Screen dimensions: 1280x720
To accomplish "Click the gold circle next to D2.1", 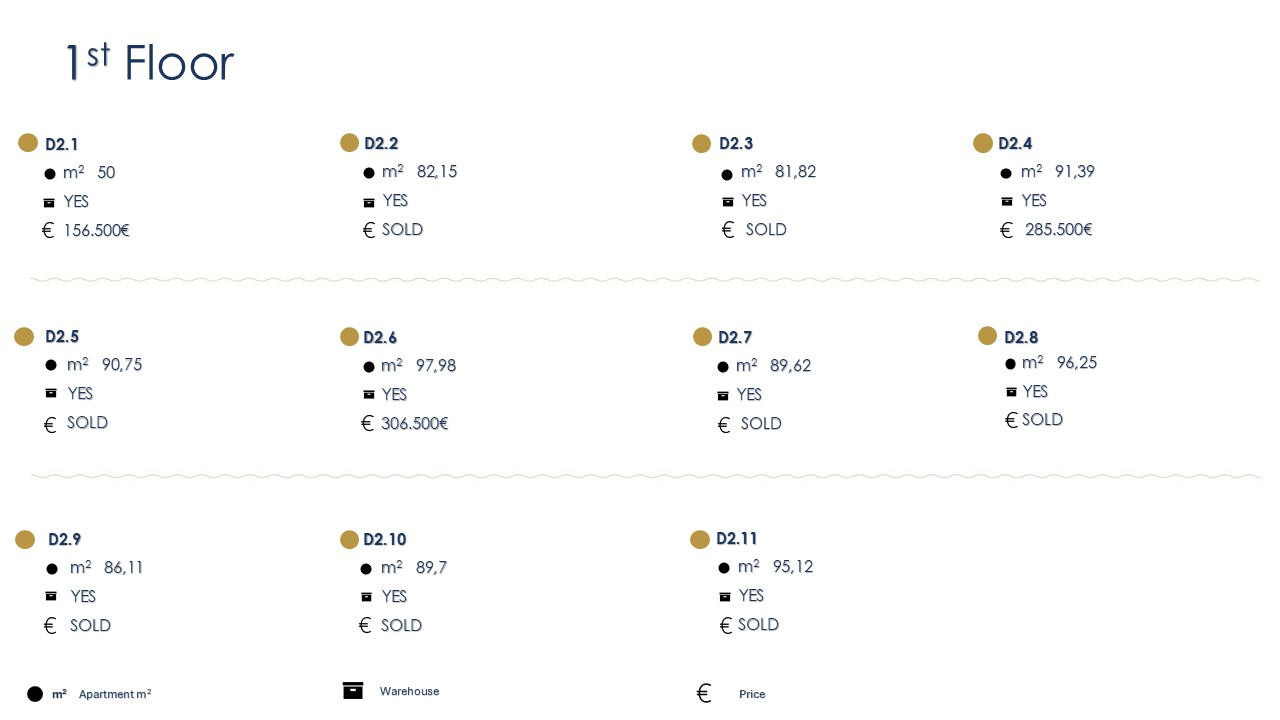I will (28, 143).
